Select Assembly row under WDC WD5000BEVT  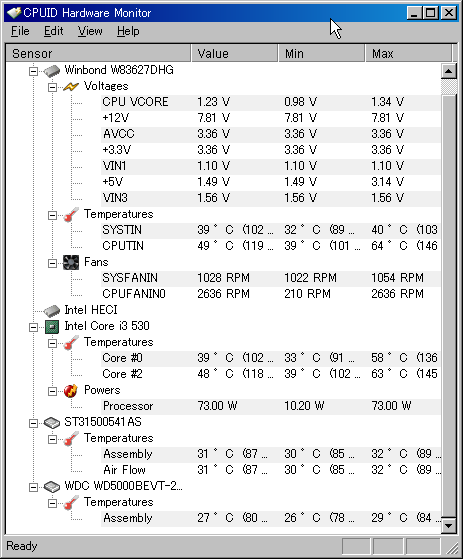pos(271,518)
